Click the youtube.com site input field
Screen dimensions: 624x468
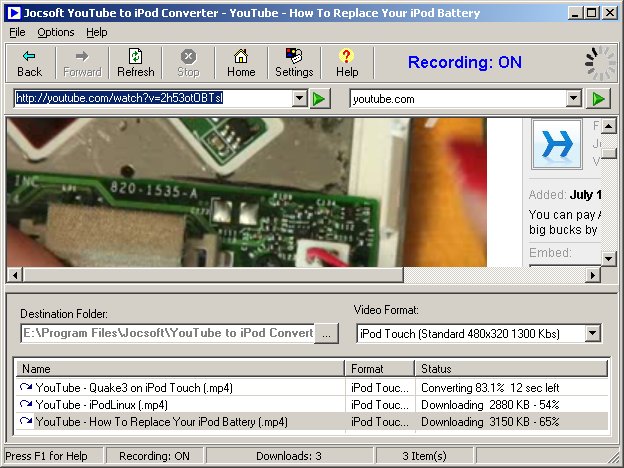[x=458, y=99]
